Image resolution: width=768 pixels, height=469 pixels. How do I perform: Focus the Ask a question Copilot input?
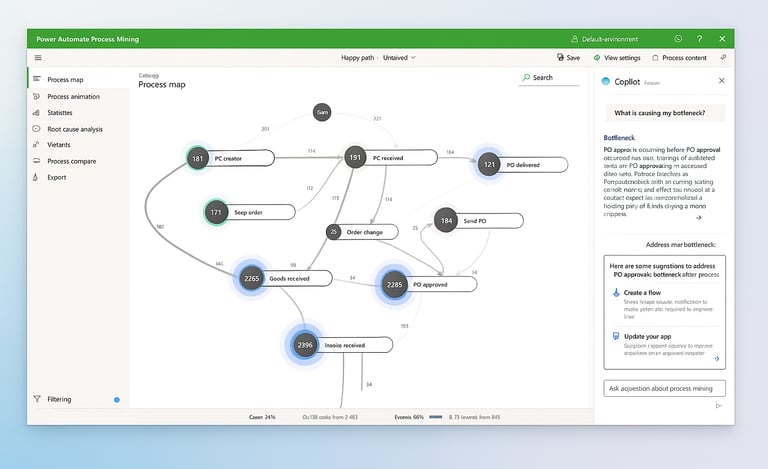click(664, 388)
